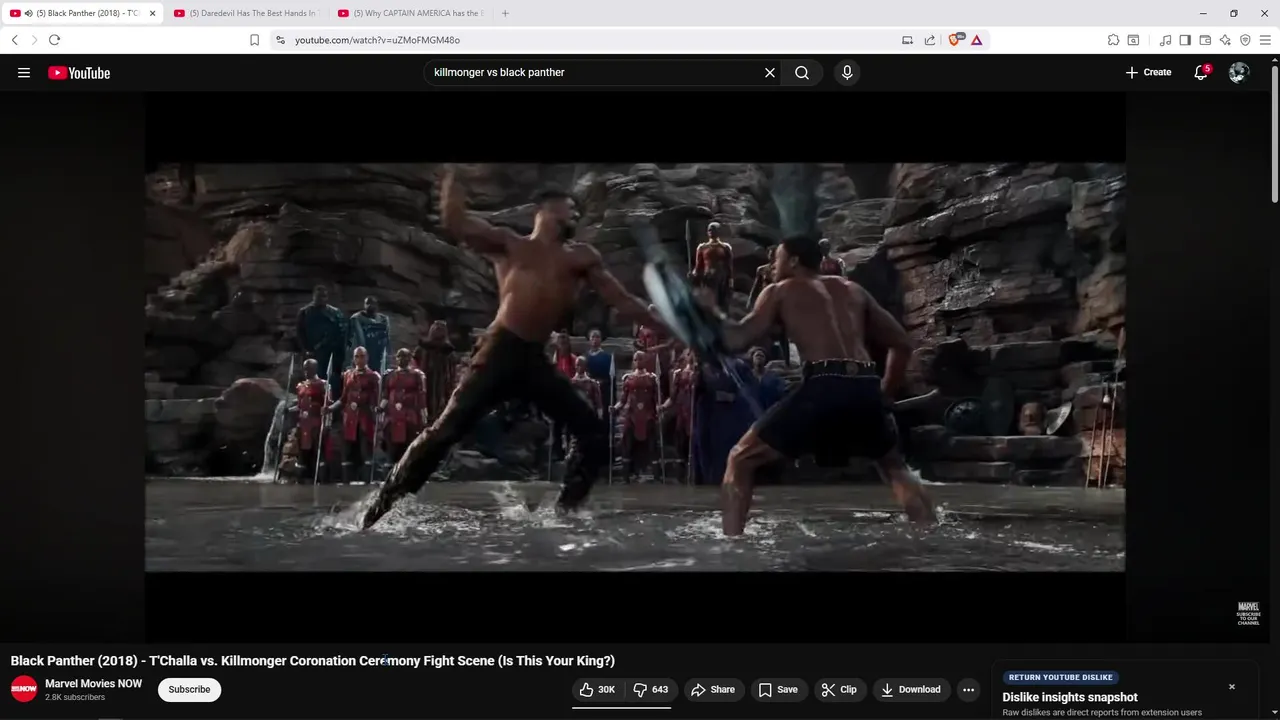
Task: Open media control music note icon
Action: [1165, 40]
